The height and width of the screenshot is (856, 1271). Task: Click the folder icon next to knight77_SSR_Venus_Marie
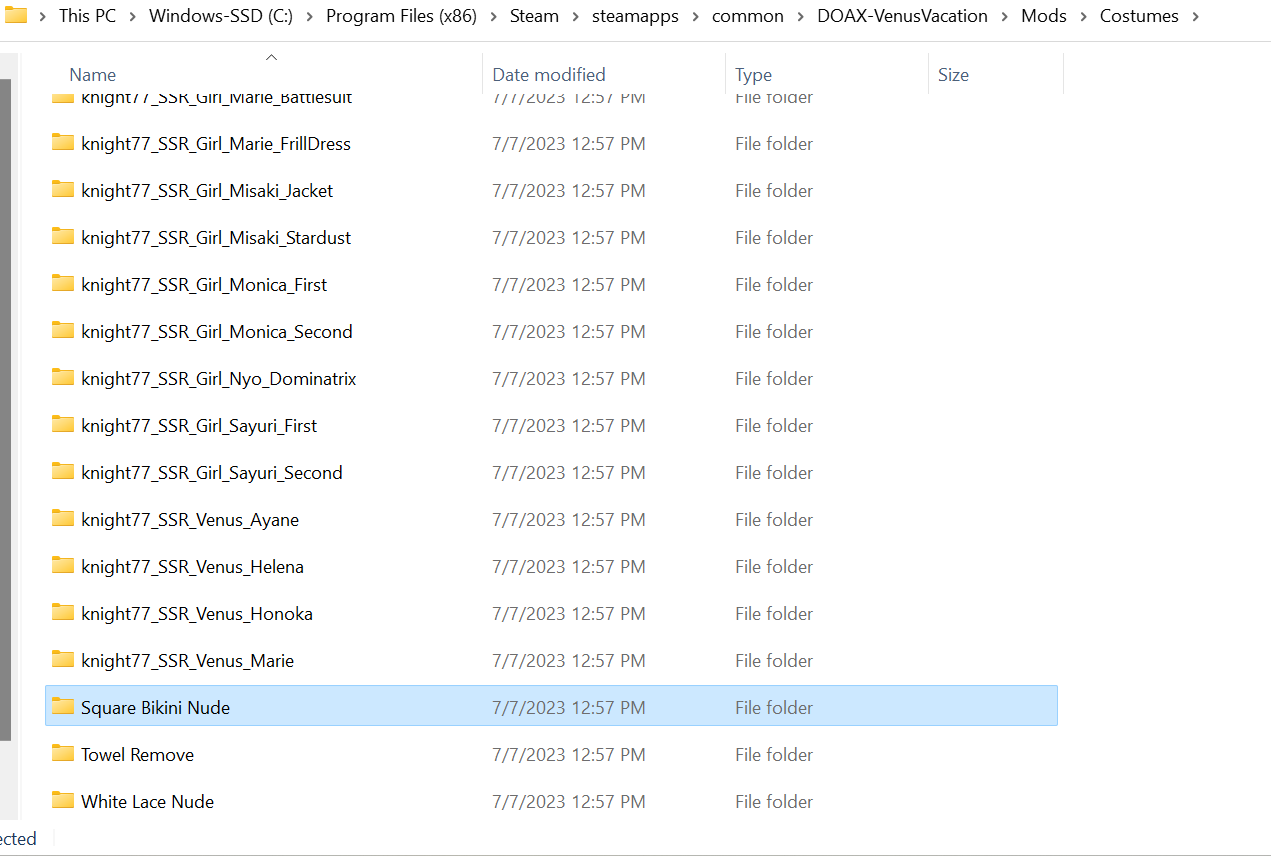[x=63, y=660]
